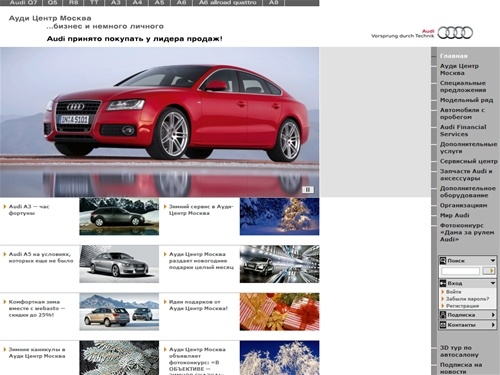Click the Регистрация link
The image size is (500, 375).
coord(462,306)
